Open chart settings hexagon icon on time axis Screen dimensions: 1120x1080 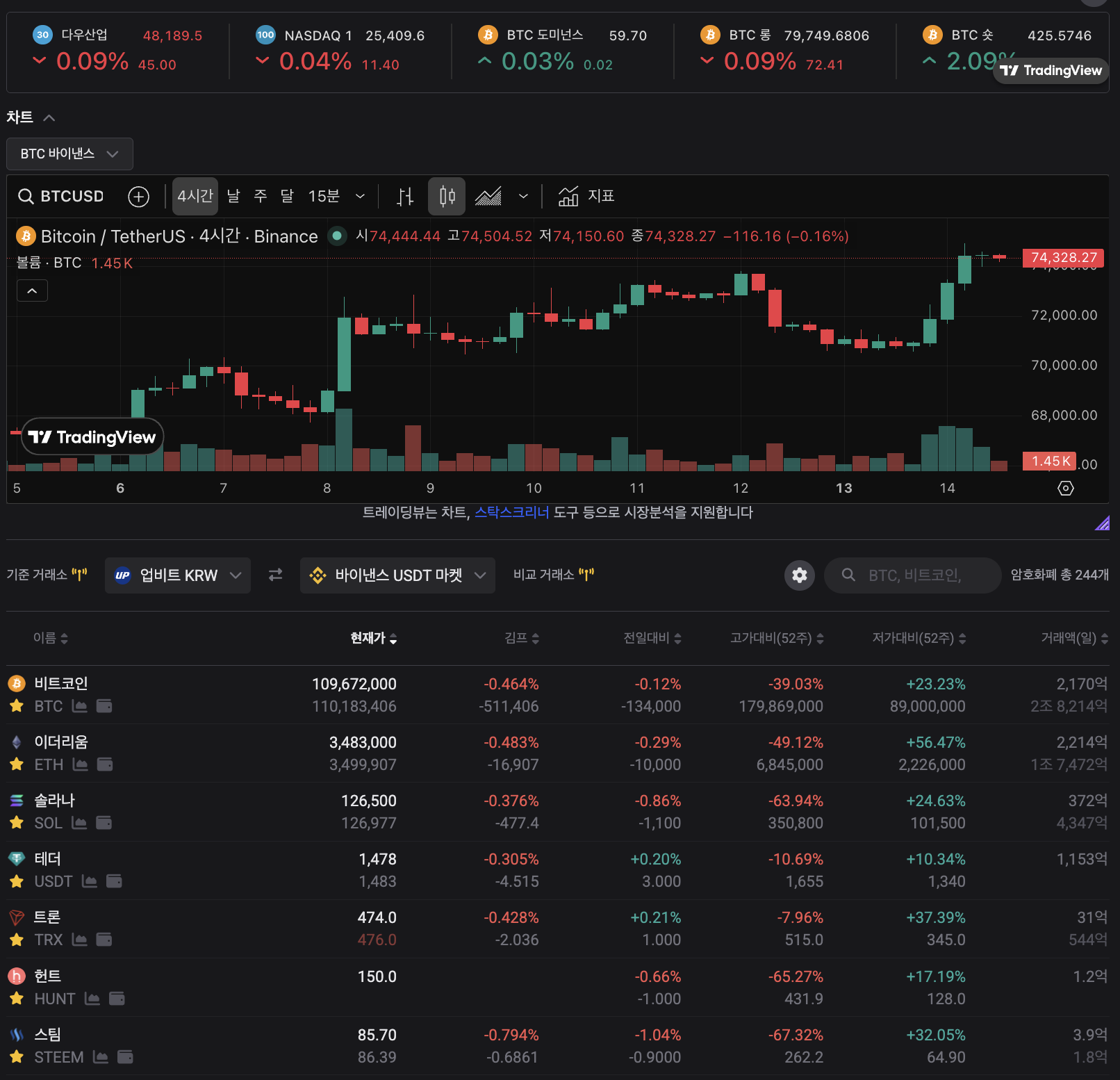[x=1065, y=488]
